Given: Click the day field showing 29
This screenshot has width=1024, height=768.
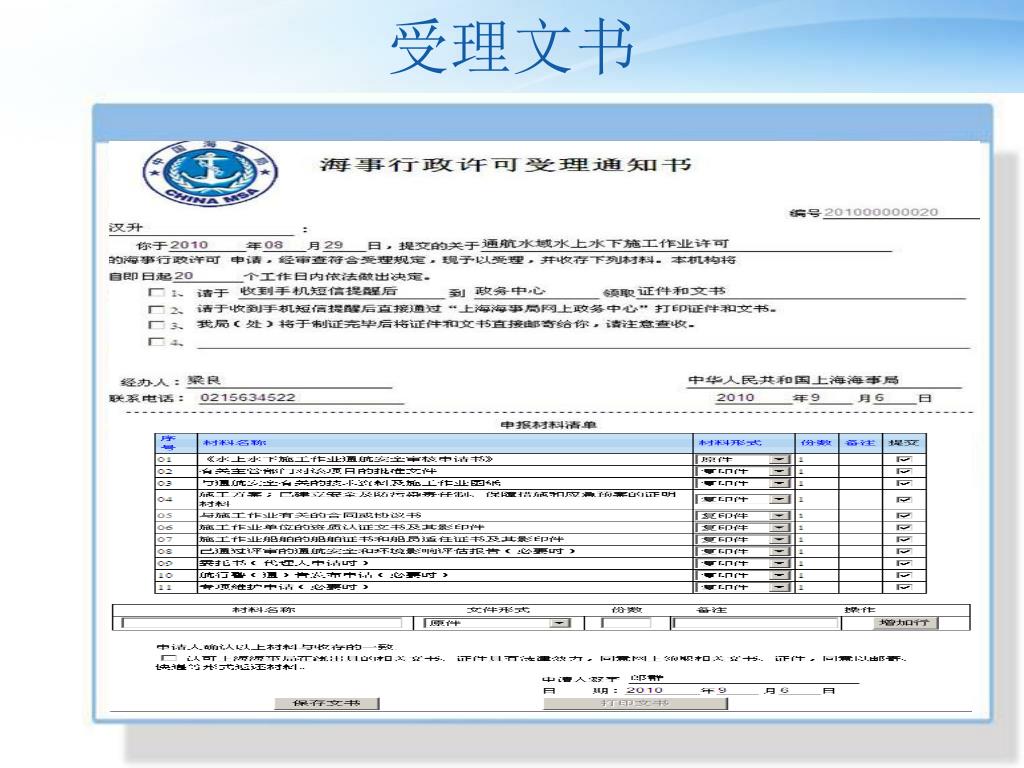Looking at the screenshot, I should (344, 245).
